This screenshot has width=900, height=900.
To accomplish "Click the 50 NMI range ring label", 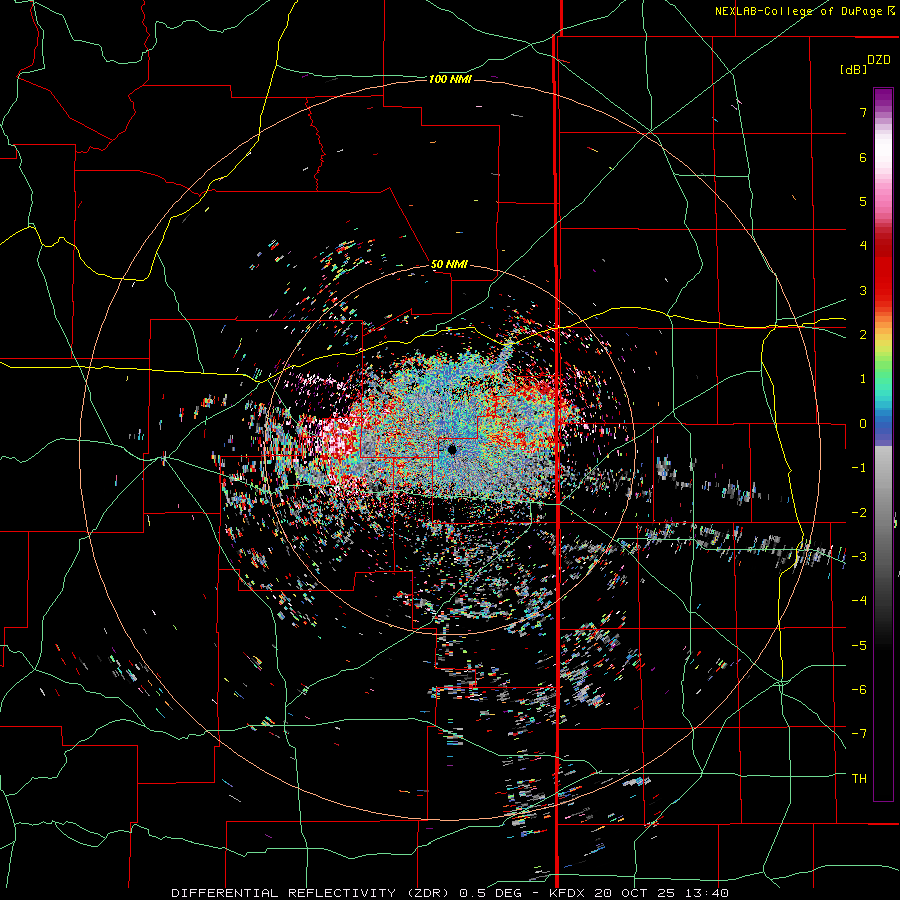I will pos(449,265).
